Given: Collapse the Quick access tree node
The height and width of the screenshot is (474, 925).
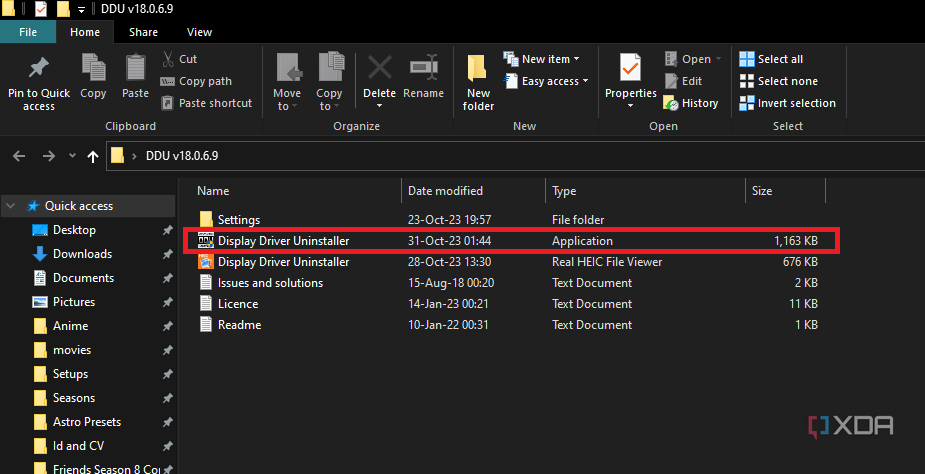Looking at the screenshot, I should (10, 206).
